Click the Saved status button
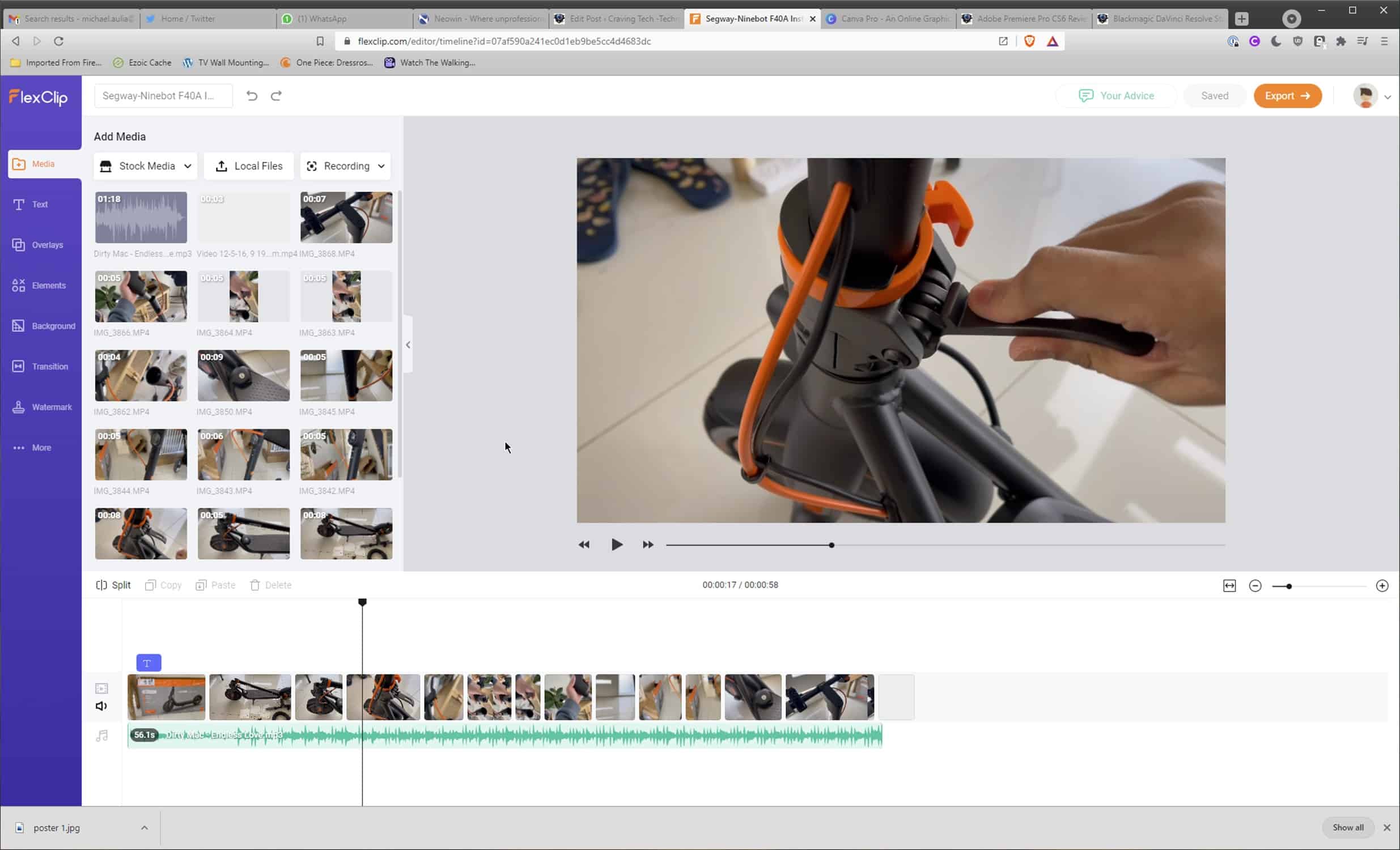Image resolution: width=1400 pixels, height=850 pixels. [x=1214, y=95]
